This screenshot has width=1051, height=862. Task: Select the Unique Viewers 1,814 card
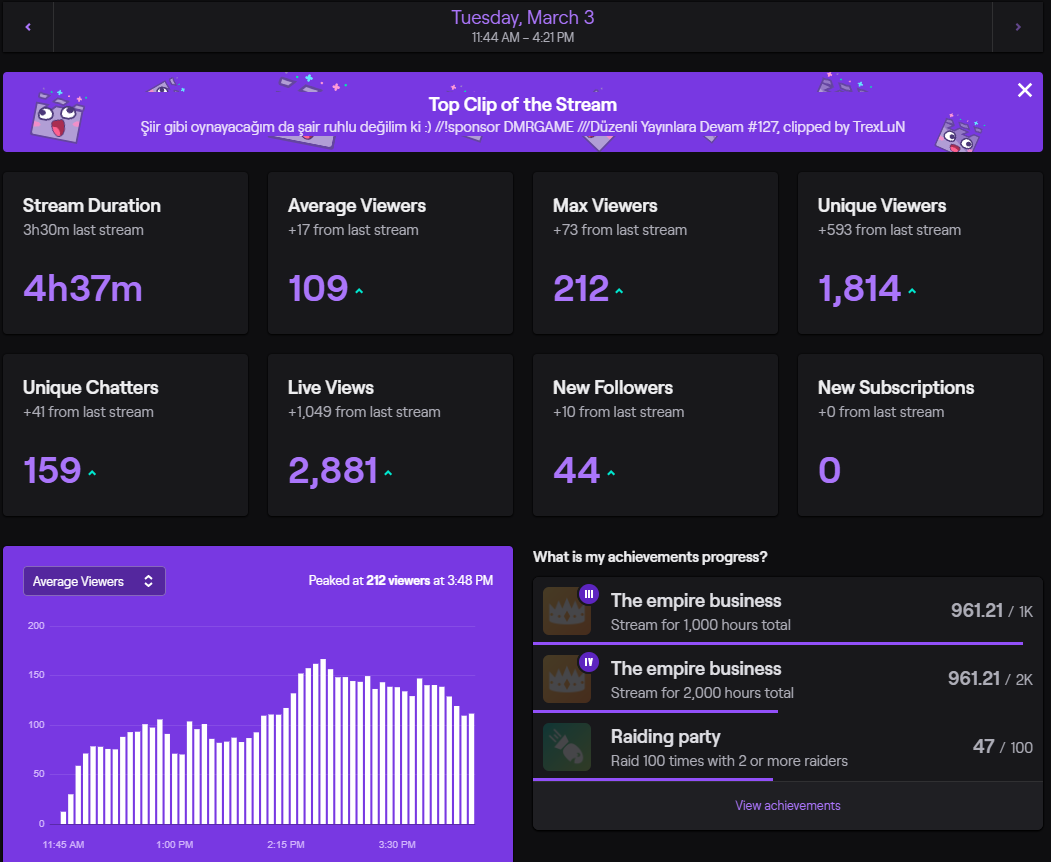click(920, 253)
